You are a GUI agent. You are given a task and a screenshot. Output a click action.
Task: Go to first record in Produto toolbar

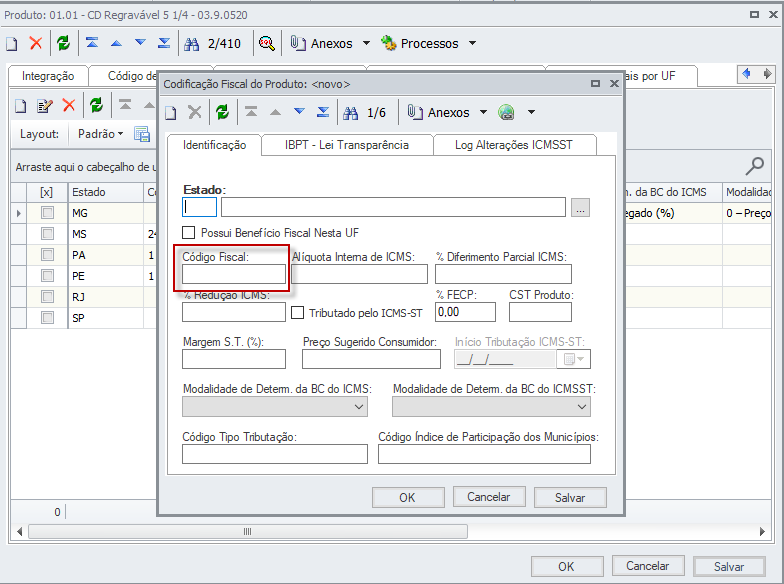(x=92, y=43)
